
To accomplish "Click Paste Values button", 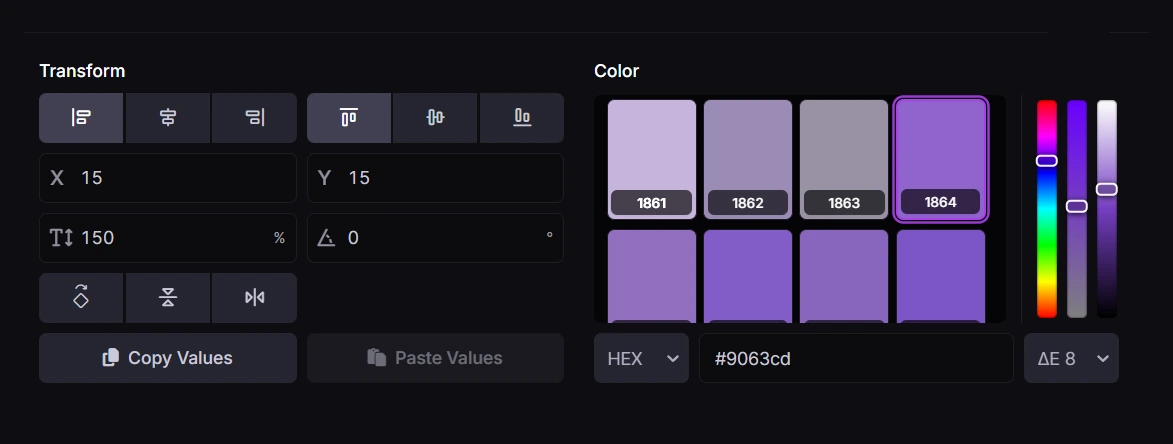I will pyautogui.click(x=435, y=358).
